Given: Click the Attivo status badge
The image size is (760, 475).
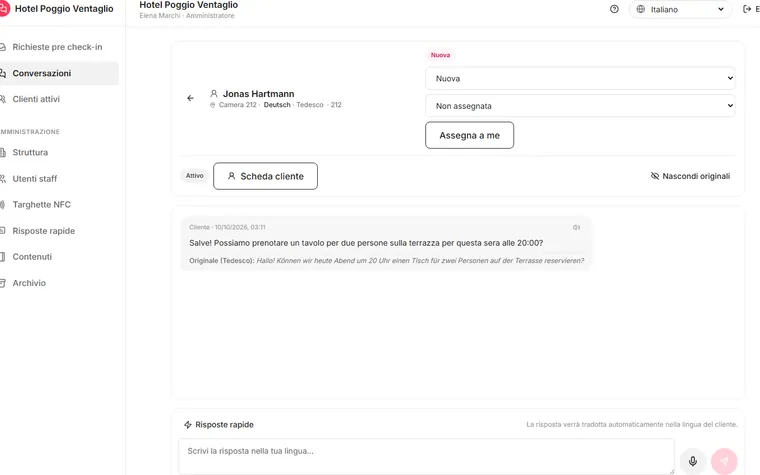Looking at the screenshot, I should (194, 175).
